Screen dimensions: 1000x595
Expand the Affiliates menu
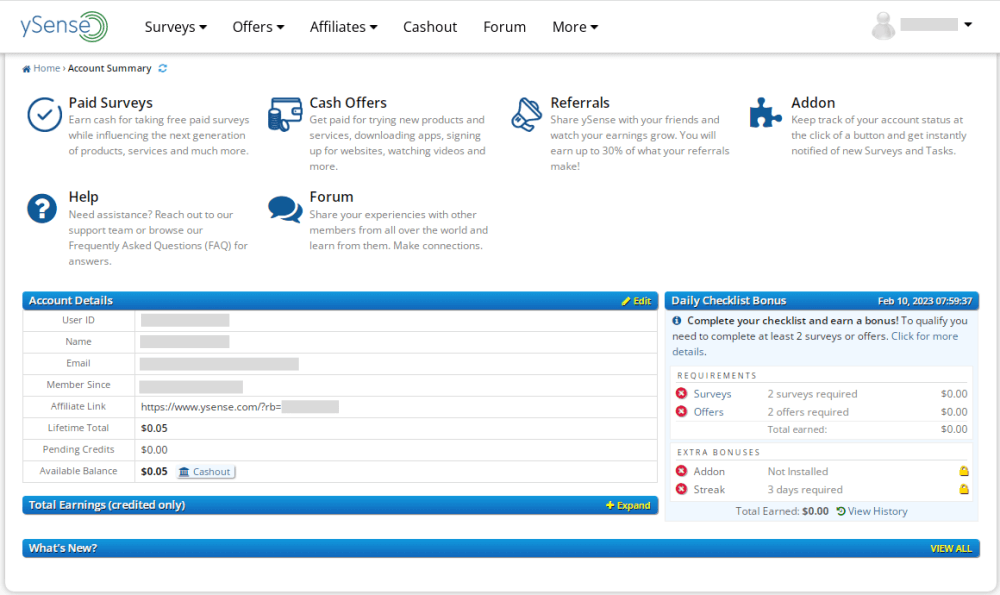tap(344, 27)
